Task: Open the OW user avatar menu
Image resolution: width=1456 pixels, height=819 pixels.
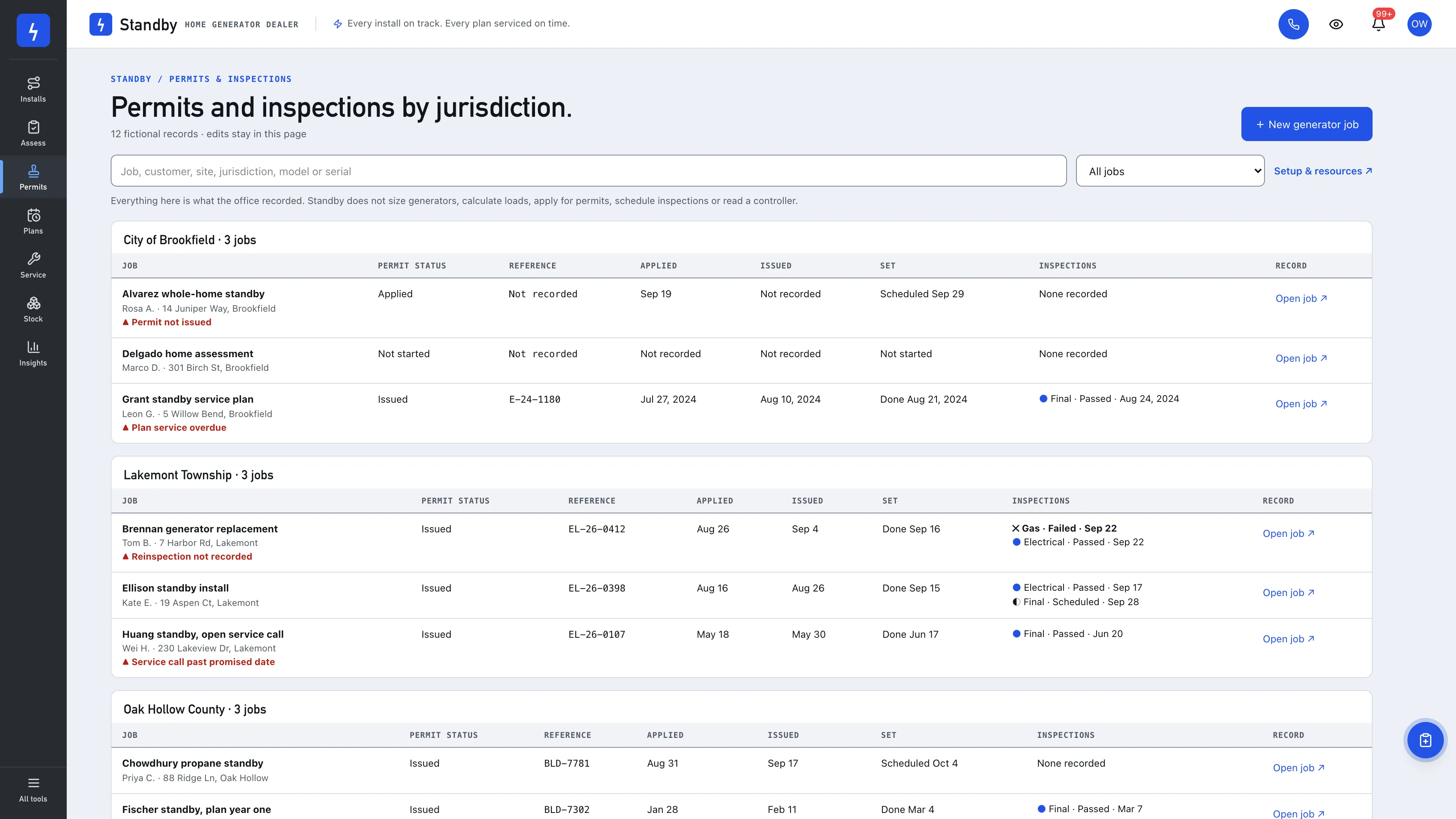Action: (1419, 24)
